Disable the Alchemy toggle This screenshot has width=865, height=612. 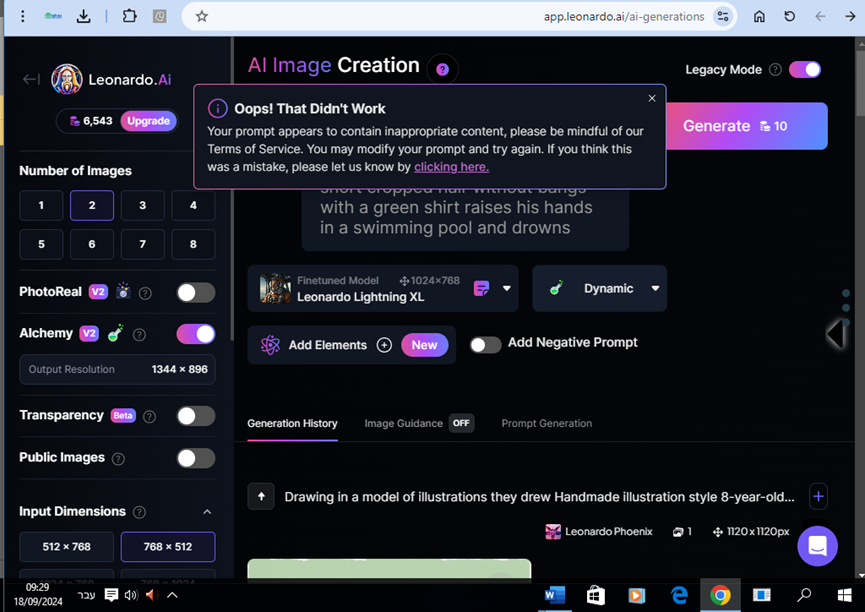point(196,334)
